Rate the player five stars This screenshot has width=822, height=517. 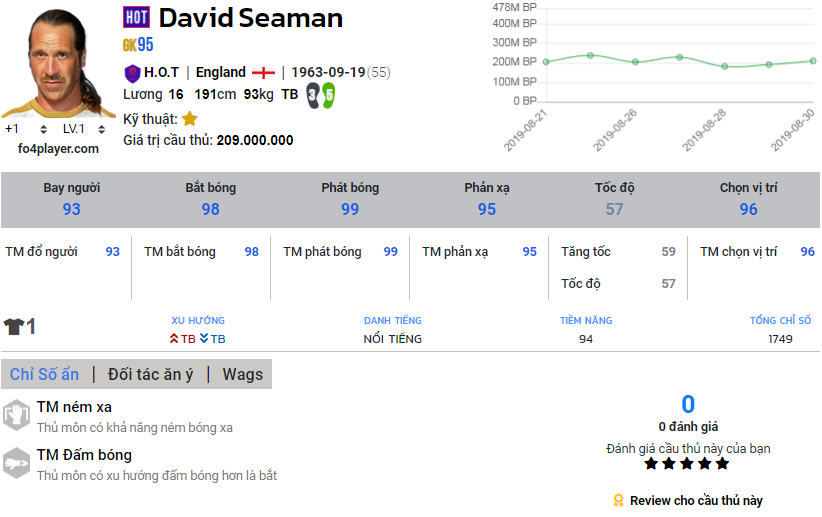click(x=722, y=464)
